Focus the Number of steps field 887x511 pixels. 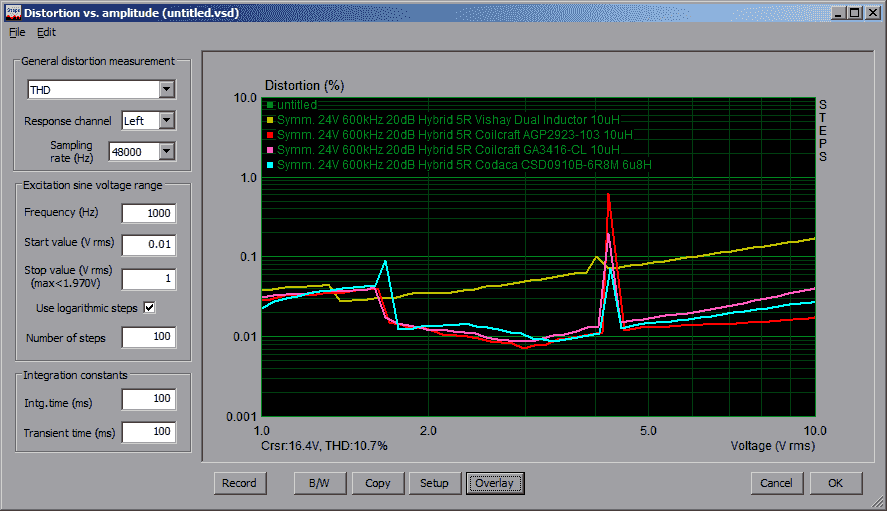148,338
